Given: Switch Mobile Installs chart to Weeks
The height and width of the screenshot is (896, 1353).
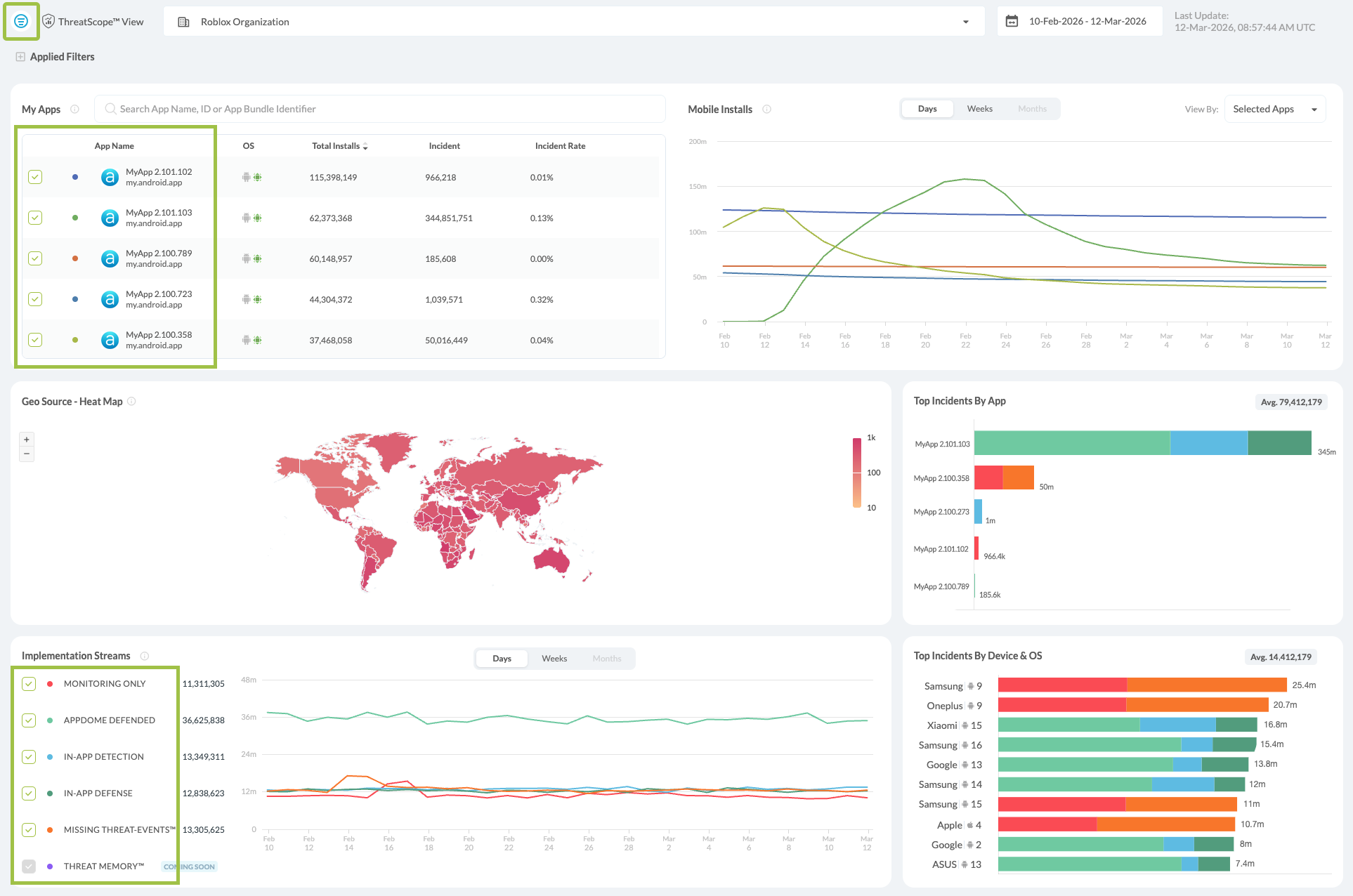Looking at the screenshot, I should coord(979,109).
